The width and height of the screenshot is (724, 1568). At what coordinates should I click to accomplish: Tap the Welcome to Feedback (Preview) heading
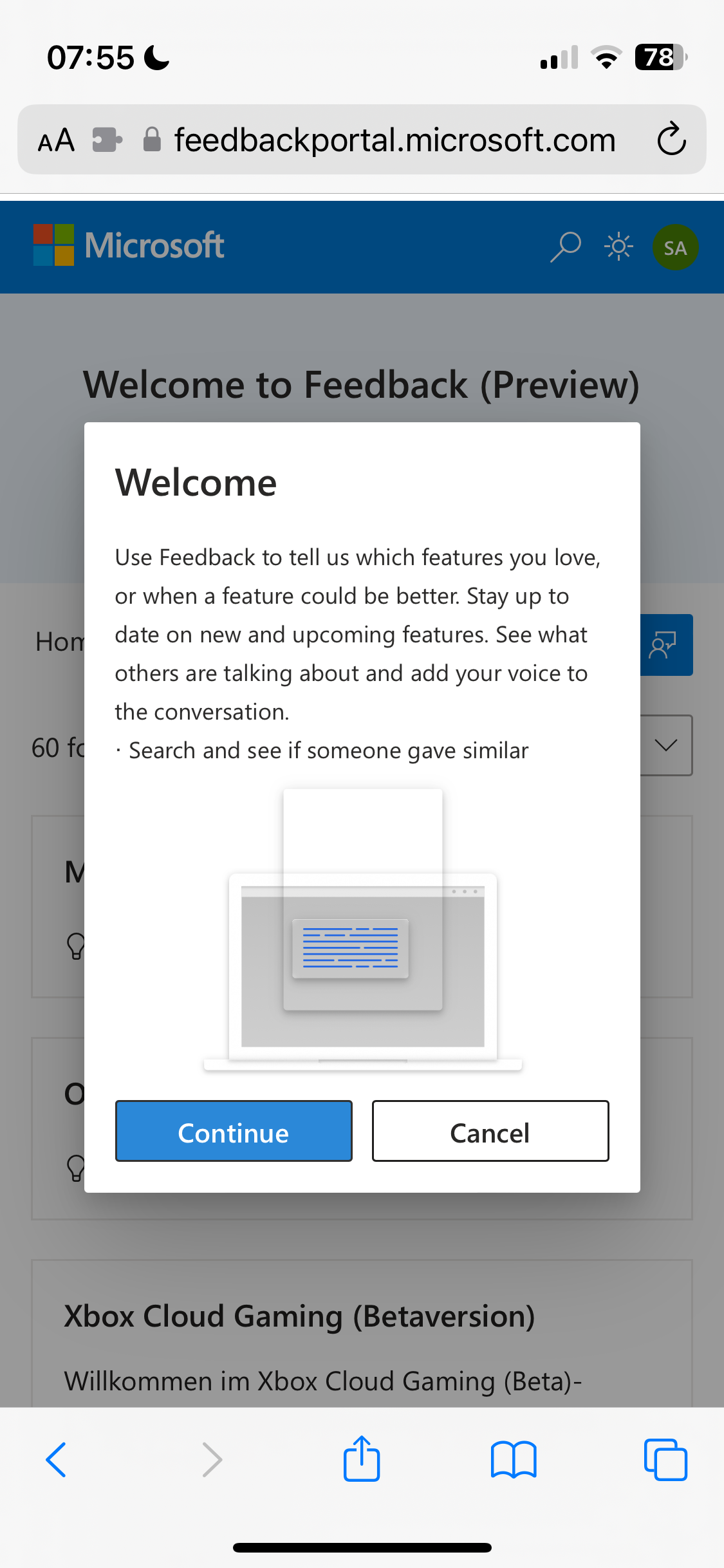(362, 385)
